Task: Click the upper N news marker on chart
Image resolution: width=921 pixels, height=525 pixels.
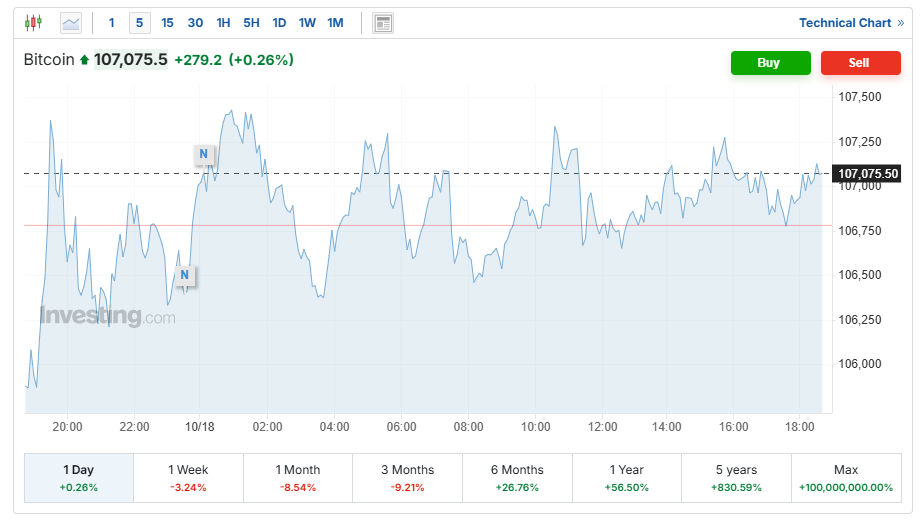Action: click(204, 154)
